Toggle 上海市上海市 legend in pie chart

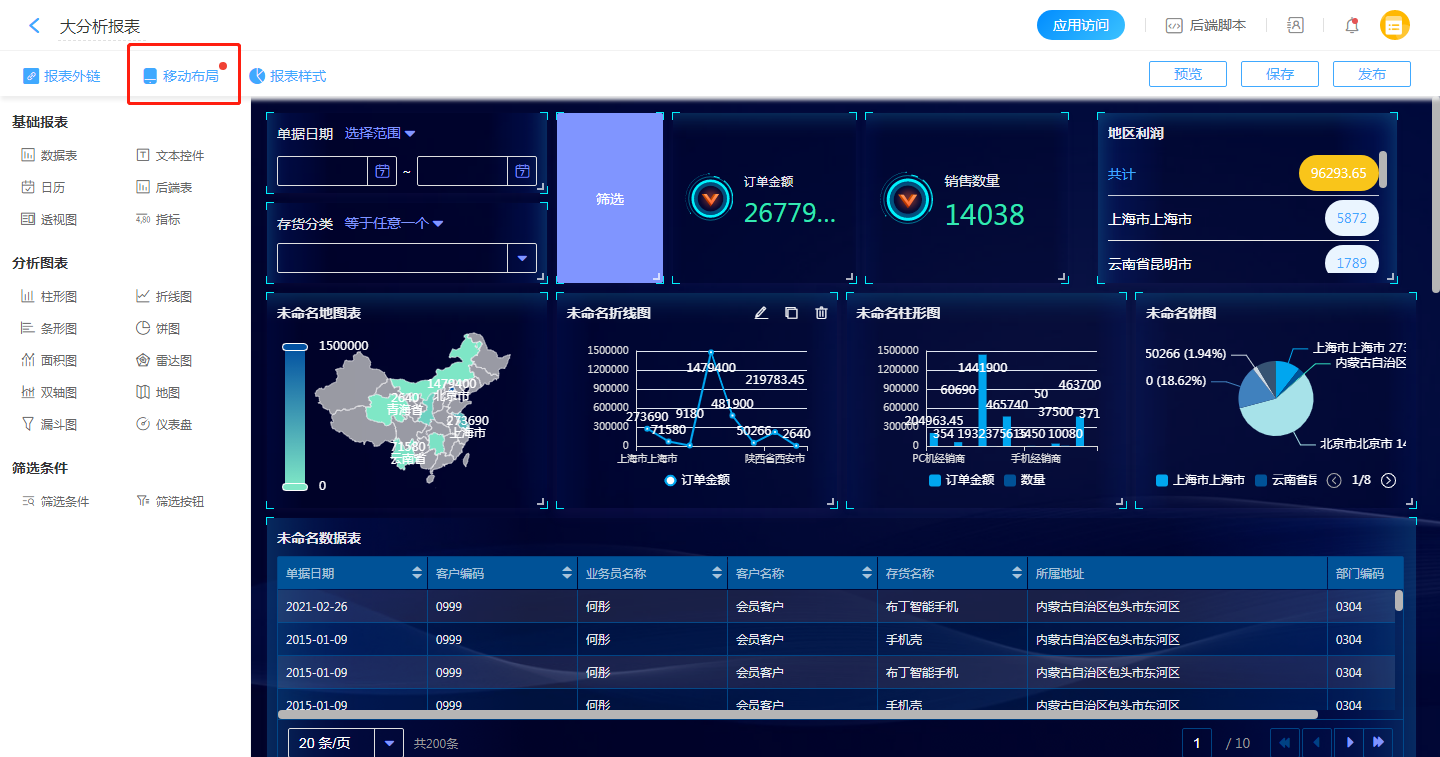tap(1200, 480)
